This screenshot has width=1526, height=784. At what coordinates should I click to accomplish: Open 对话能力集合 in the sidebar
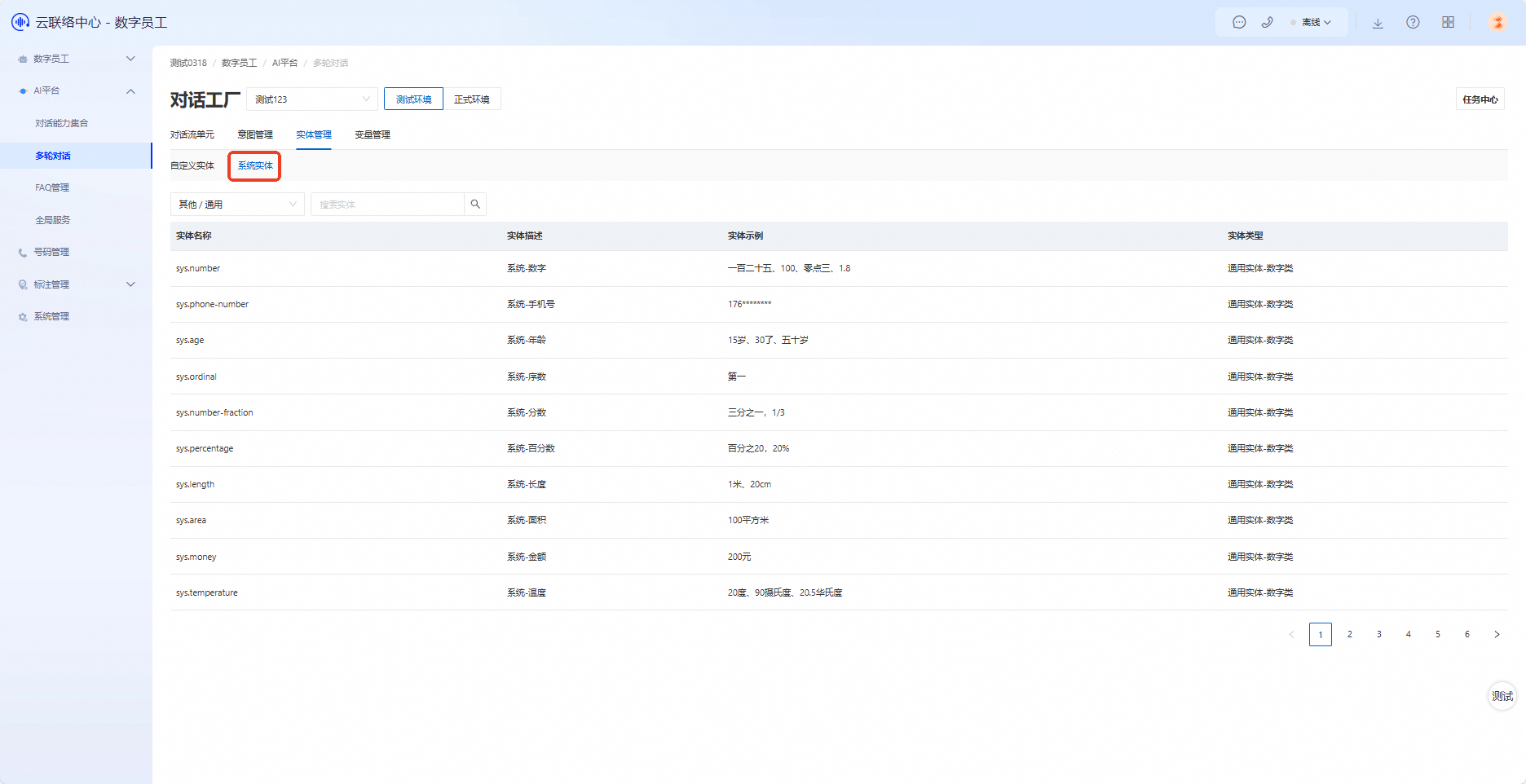click(61, 123)
